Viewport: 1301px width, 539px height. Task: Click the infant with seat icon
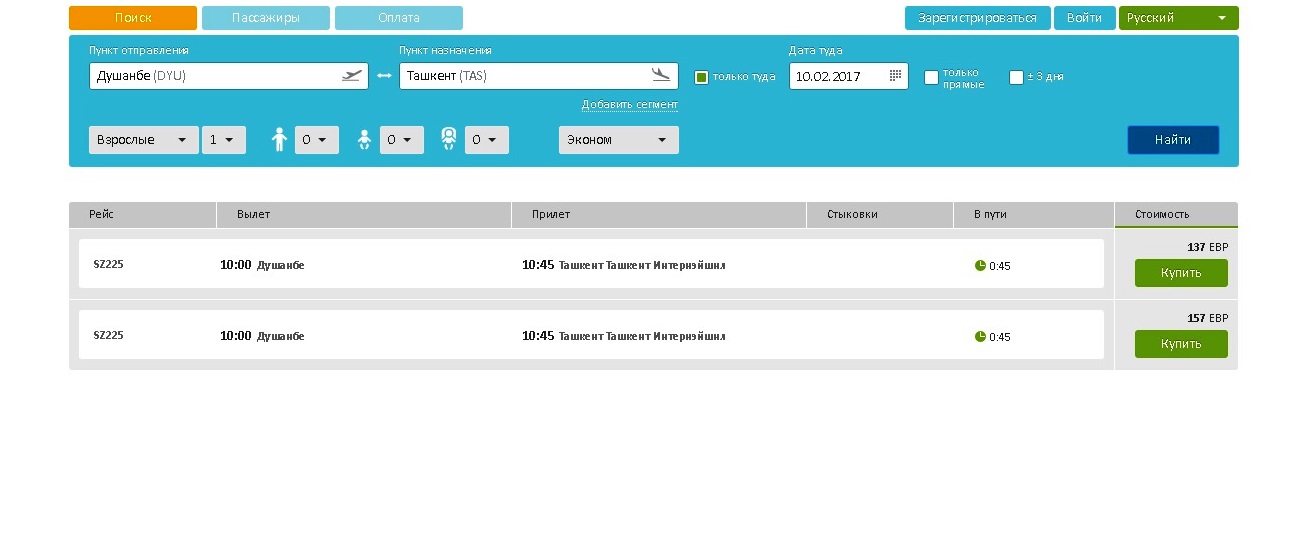coord(449,139)
